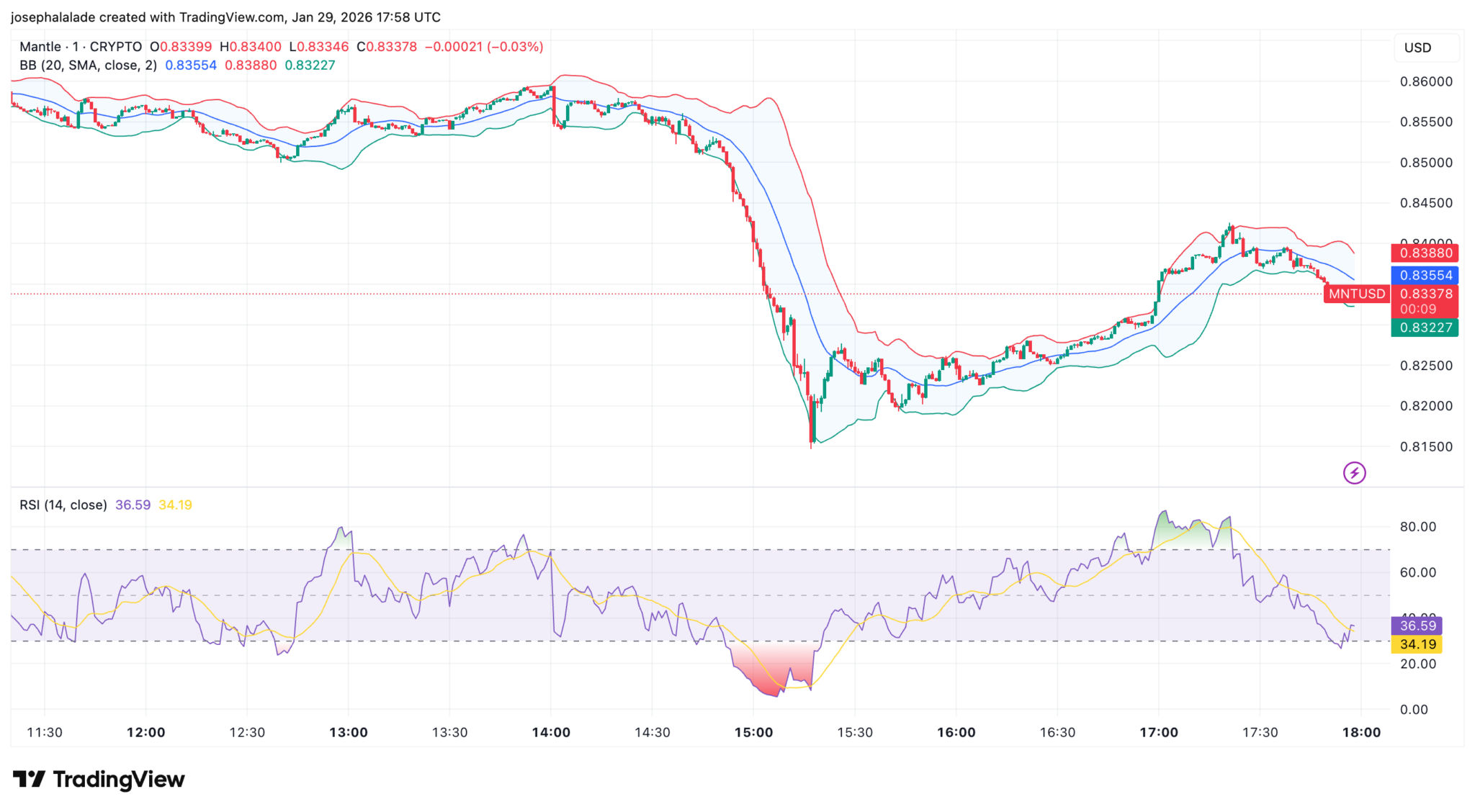This screenshot has width=1475, height=812.
Task: Click blue basis price label 0.83554
Action: [1425, 276]
